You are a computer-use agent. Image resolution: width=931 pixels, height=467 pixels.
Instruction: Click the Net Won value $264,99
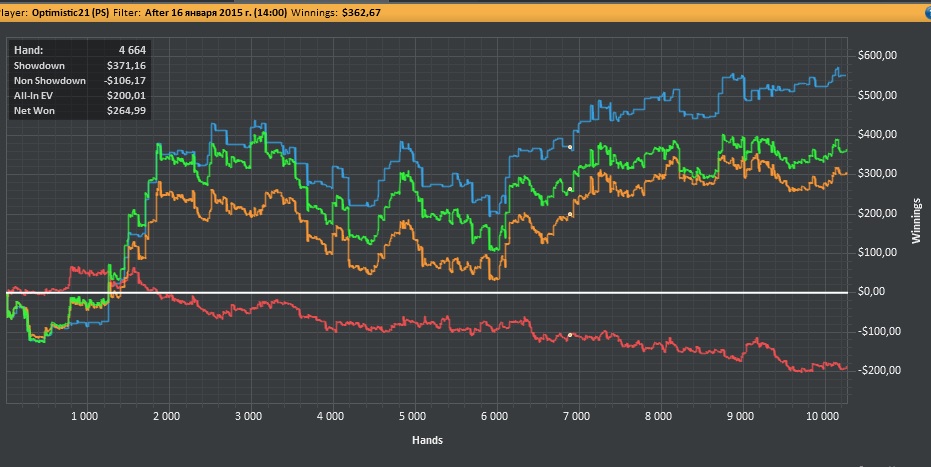(126, 110)
